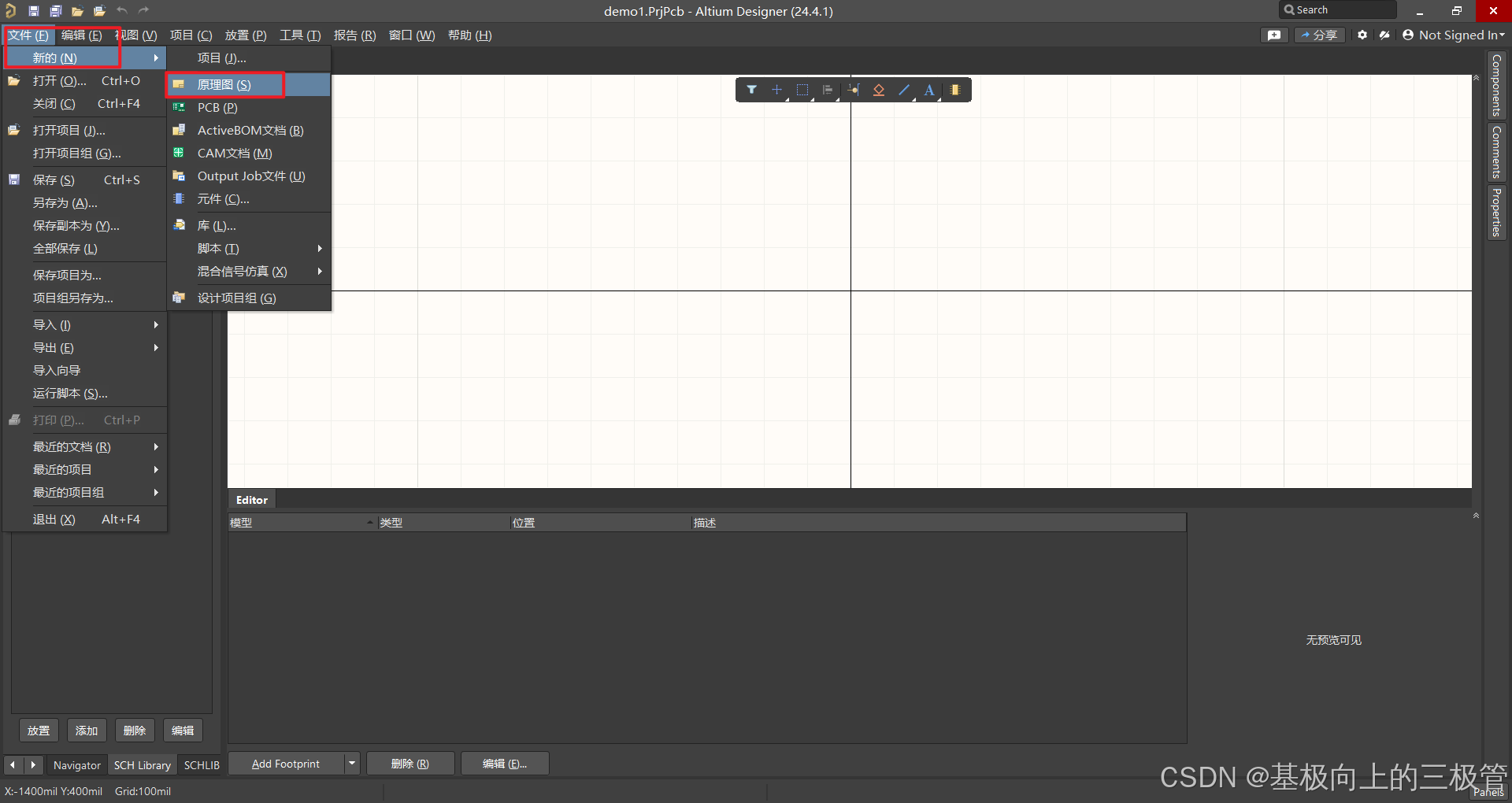The image size is (1512, 803).
Task: Expand the 最近的项目组 submenu
Action: click(85, 493)
